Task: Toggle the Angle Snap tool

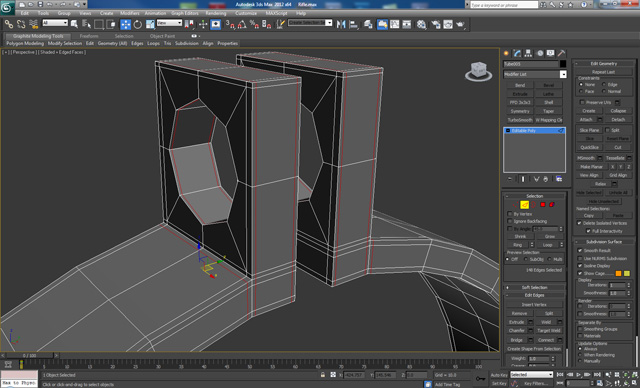Action: point(242,24)
